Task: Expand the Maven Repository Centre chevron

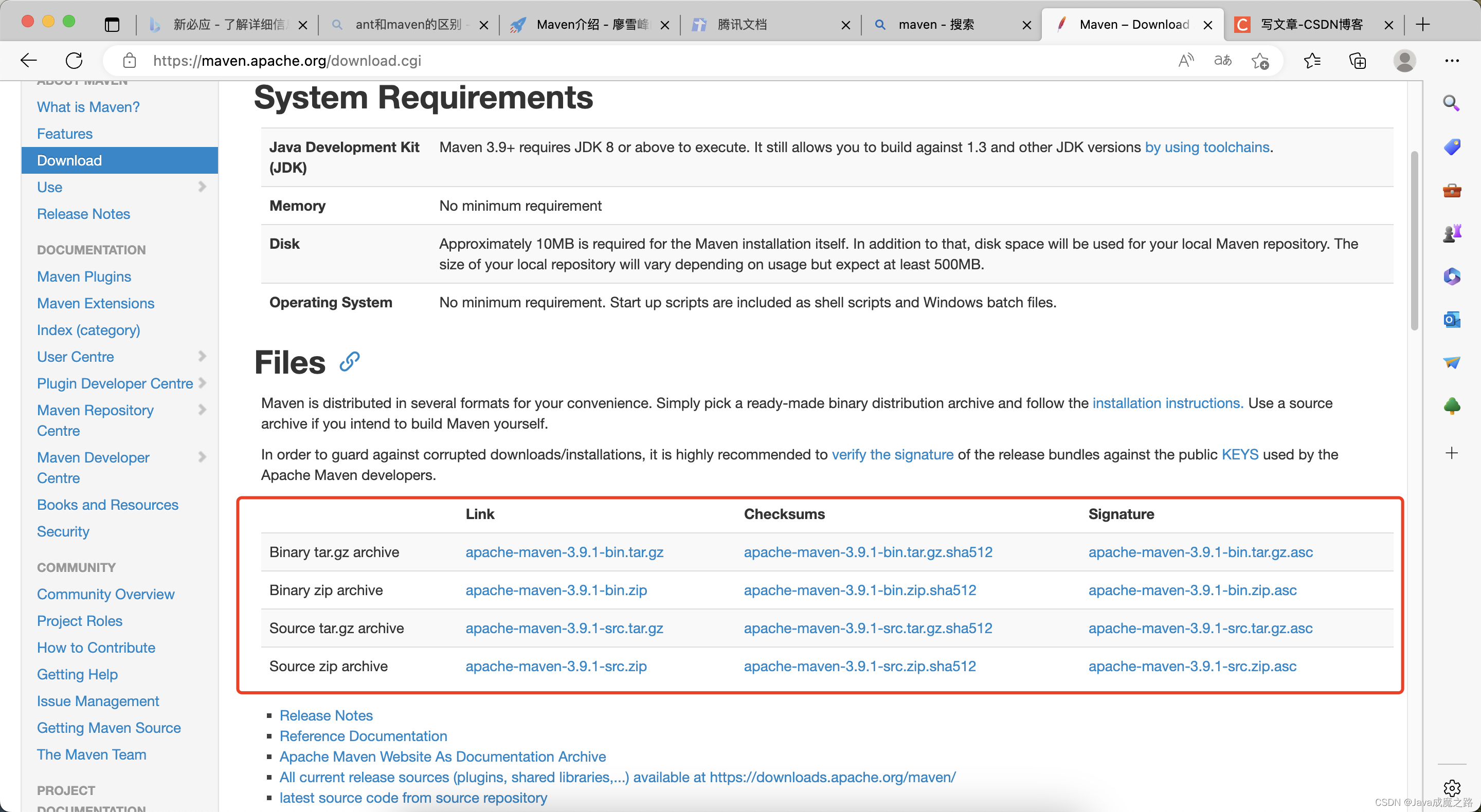Action: point(202,410)
